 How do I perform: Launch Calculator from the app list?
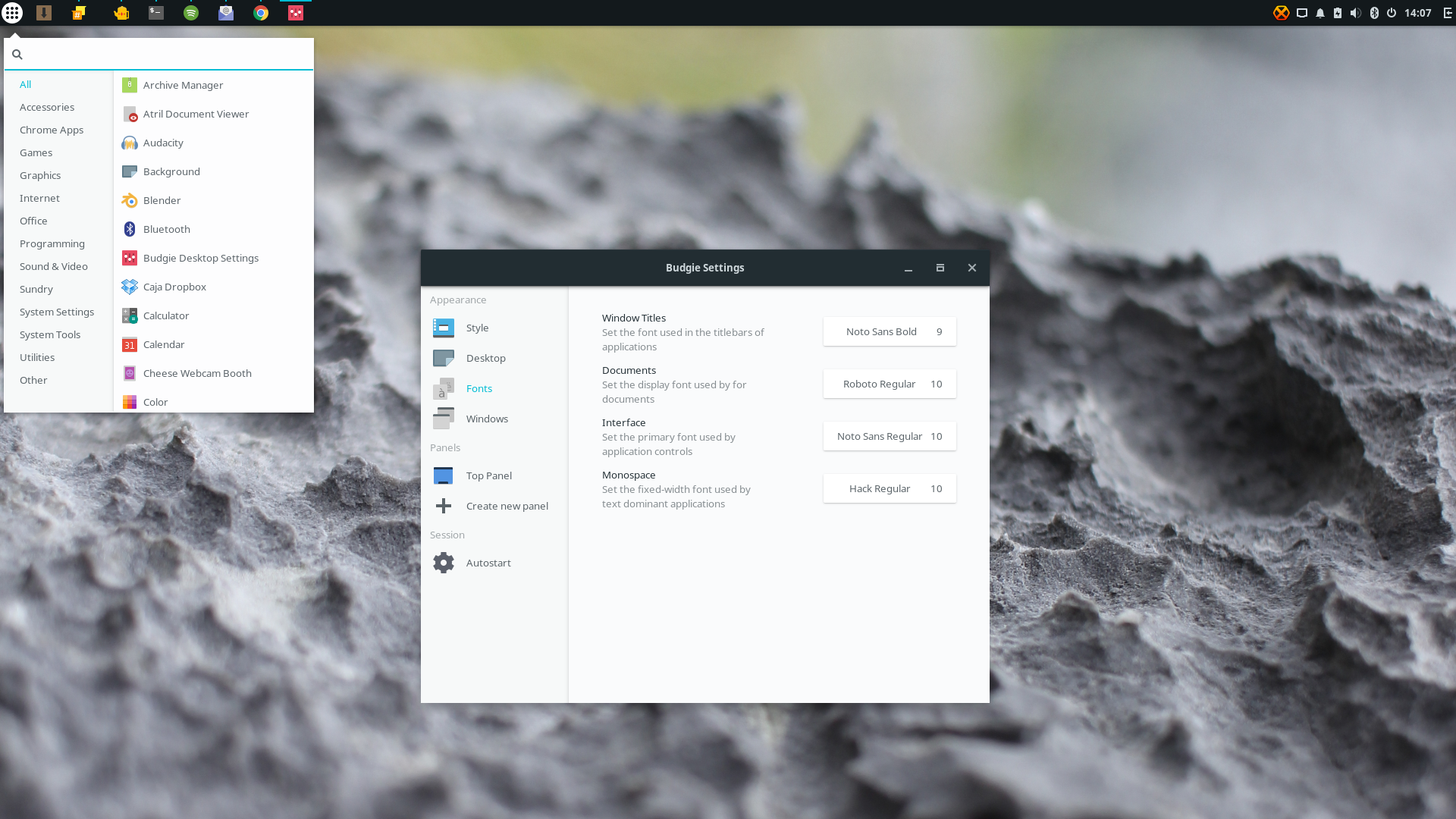click(x=213, y=315)
